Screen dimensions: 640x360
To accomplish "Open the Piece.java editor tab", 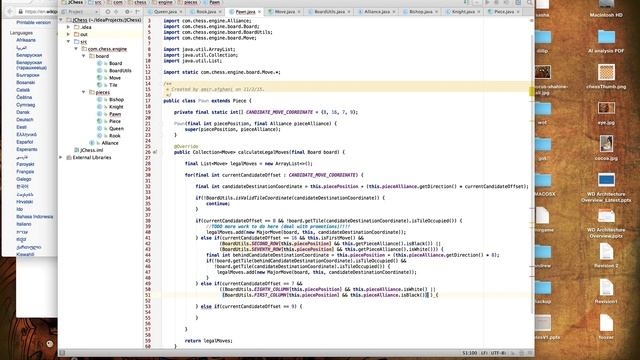I will point(504,12).
